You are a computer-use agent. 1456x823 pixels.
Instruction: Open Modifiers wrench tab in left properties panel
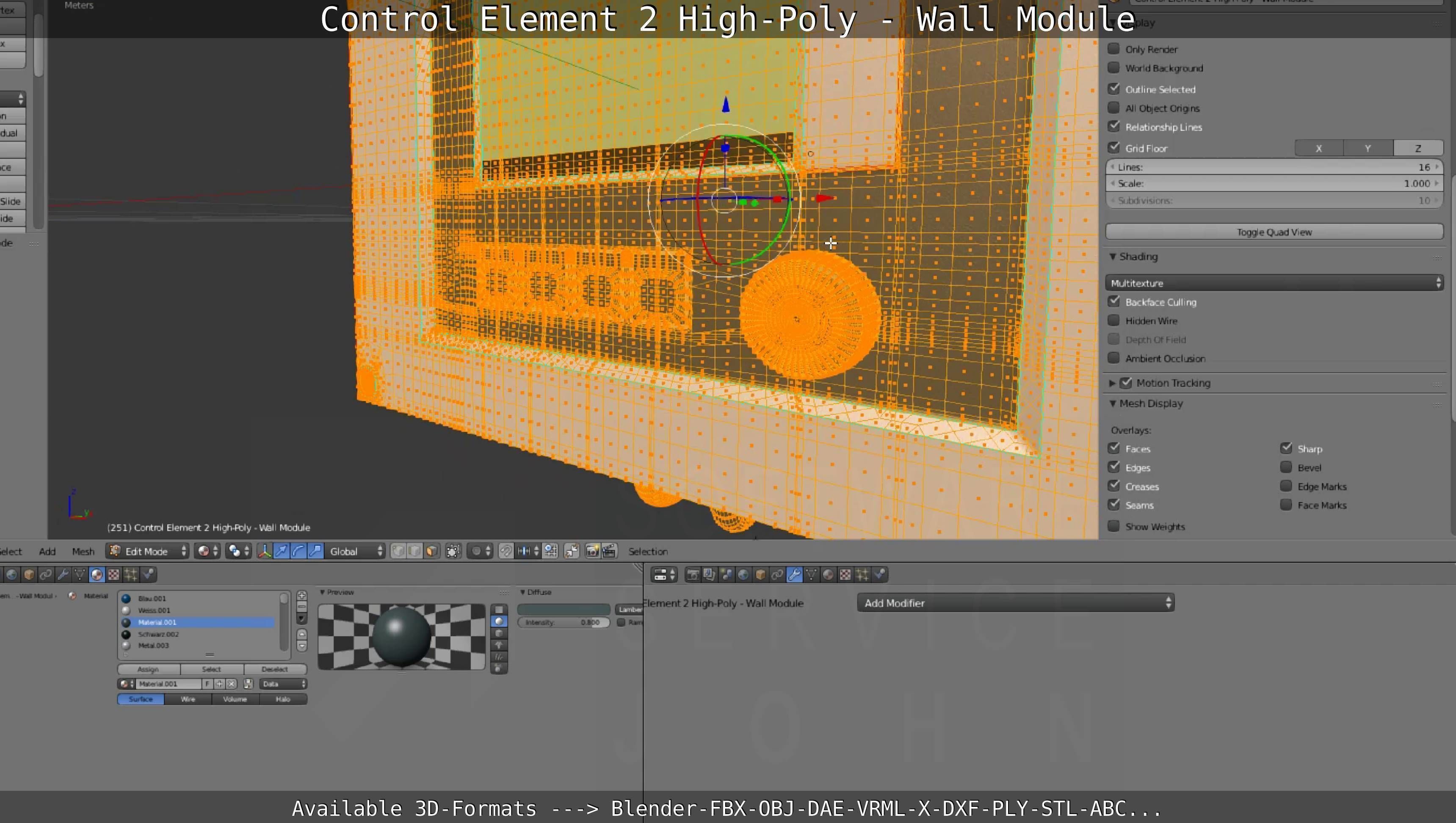[63, 575]
